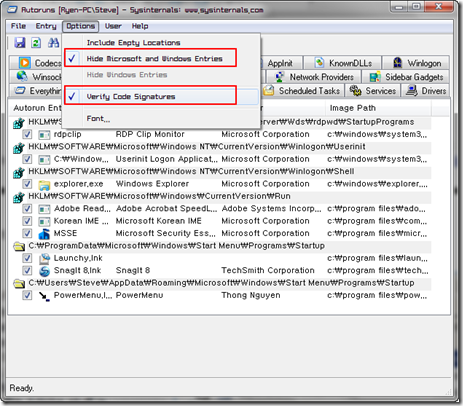Select the Windows Explorer description cell
Viewport: 463px width, 406px height.
[152, 184]
